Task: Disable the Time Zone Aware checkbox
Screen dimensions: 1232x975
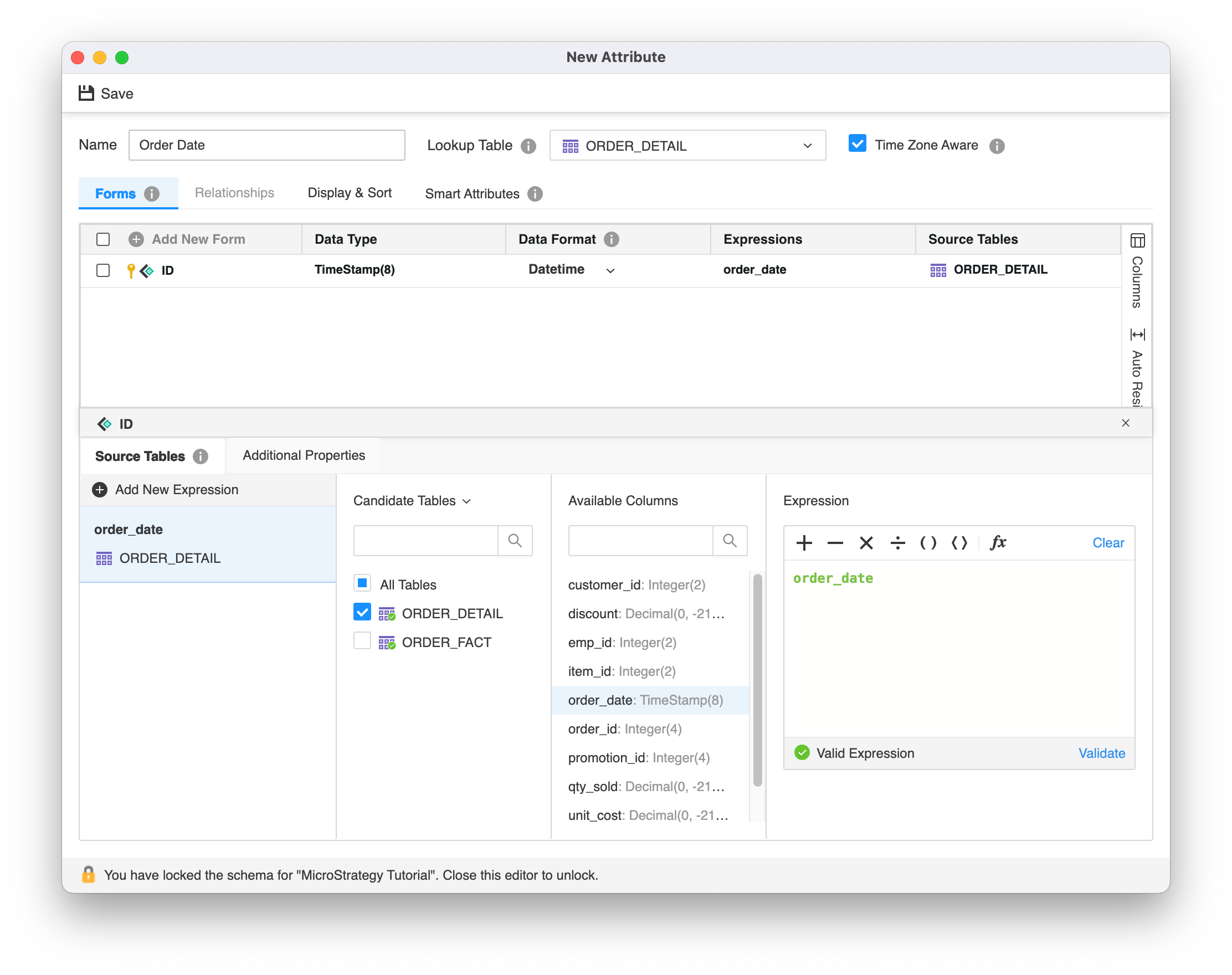Action: [x=858, y=144]
